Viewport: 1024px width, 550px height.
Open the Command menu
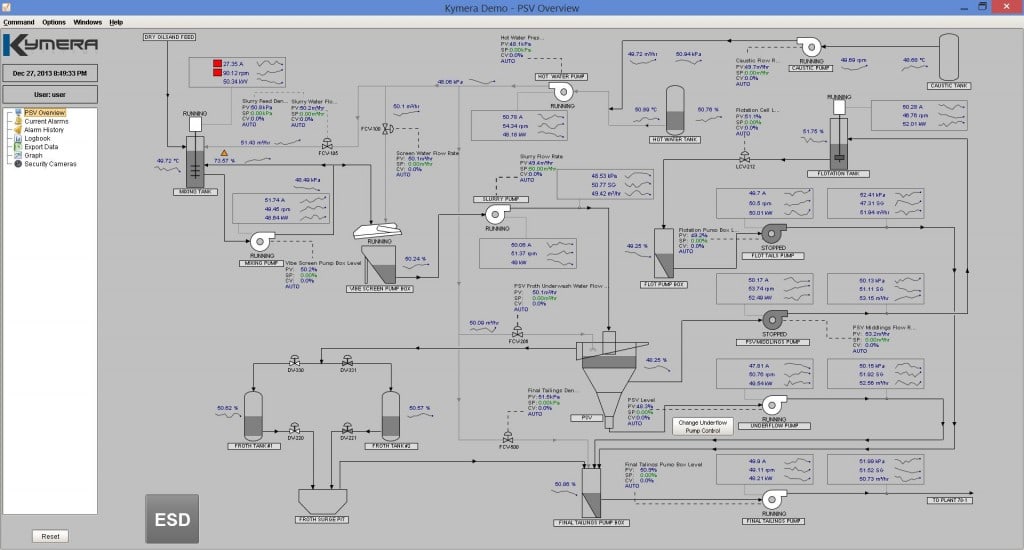point(18,22)
